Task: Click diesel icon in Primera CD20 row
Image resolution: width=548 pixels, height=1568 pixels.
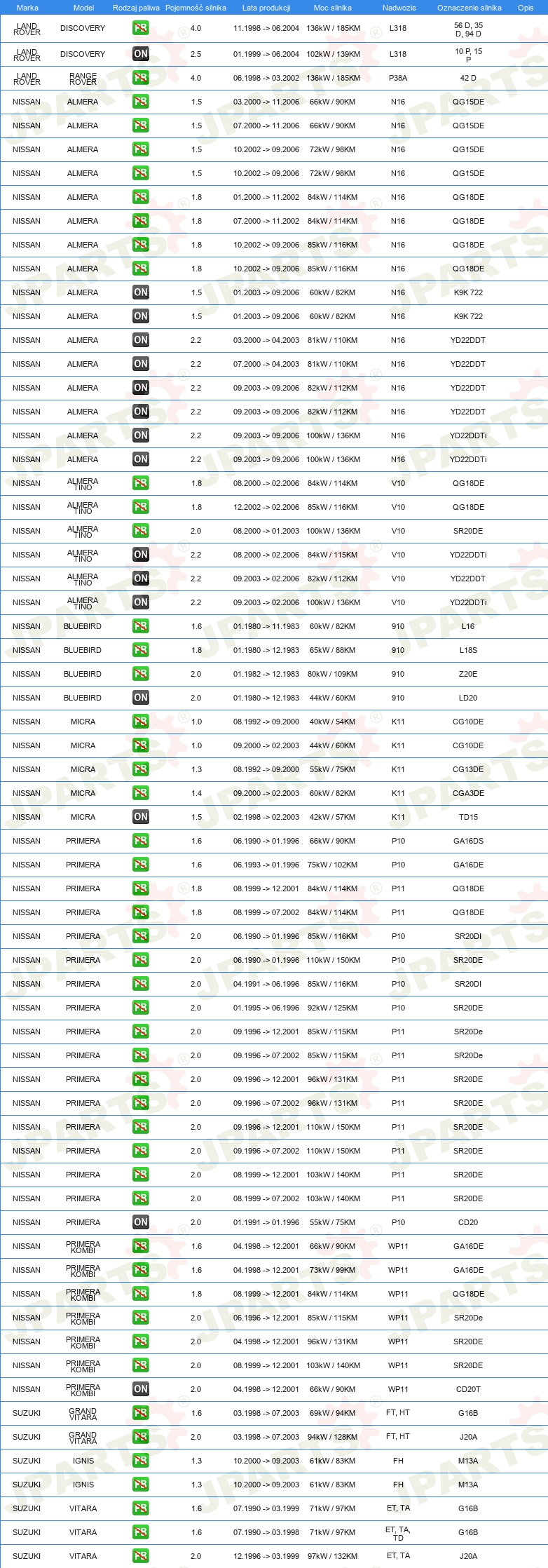Action: [140, 1222]
